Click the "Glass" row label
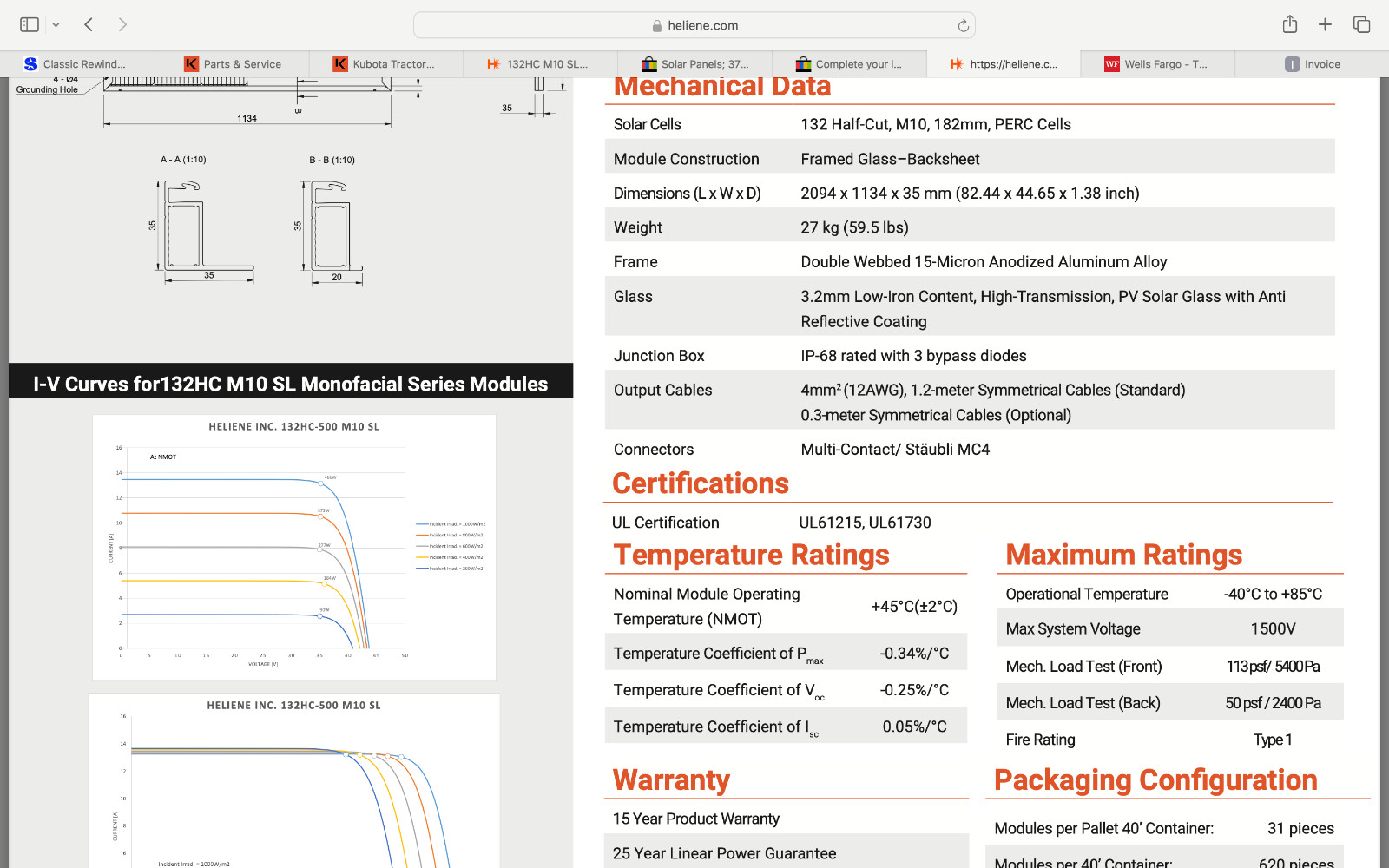This screenshot has width=1389, height=868. pyautogui.click(x=633, y=297)
